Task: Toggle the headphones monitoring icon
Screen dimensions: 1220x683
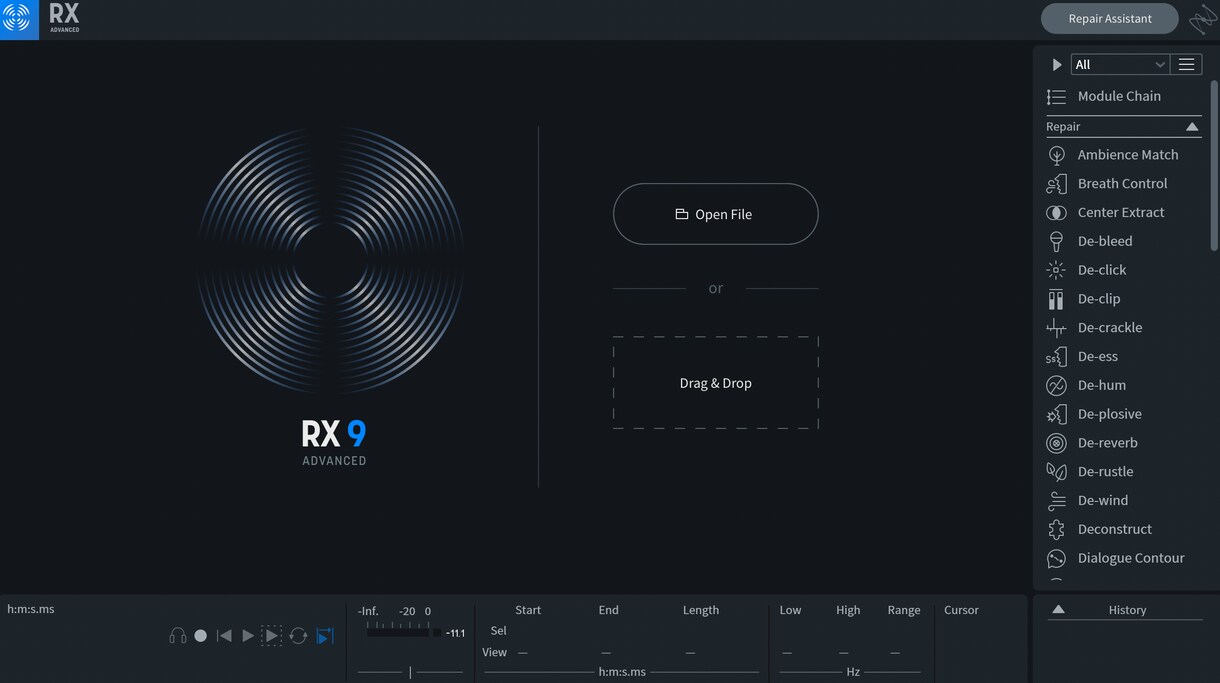Action: [178, 636]
